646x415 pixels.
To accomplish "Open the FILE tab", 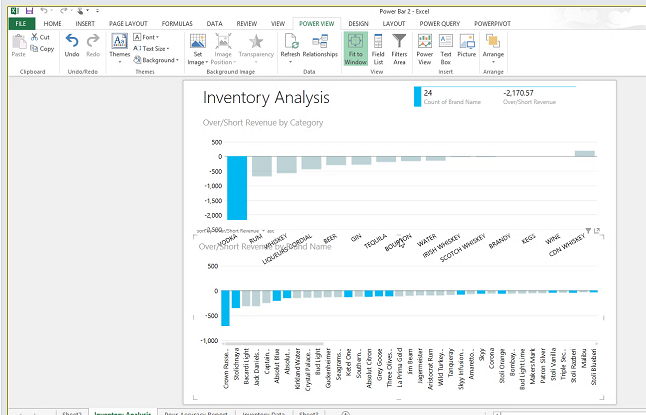I will point(21,23).
